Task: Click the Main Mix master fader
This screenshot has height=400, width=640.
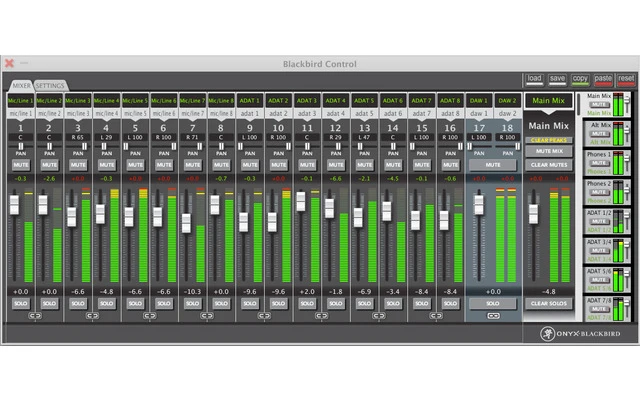Action: pyautogui.click(x=533, y=214)
